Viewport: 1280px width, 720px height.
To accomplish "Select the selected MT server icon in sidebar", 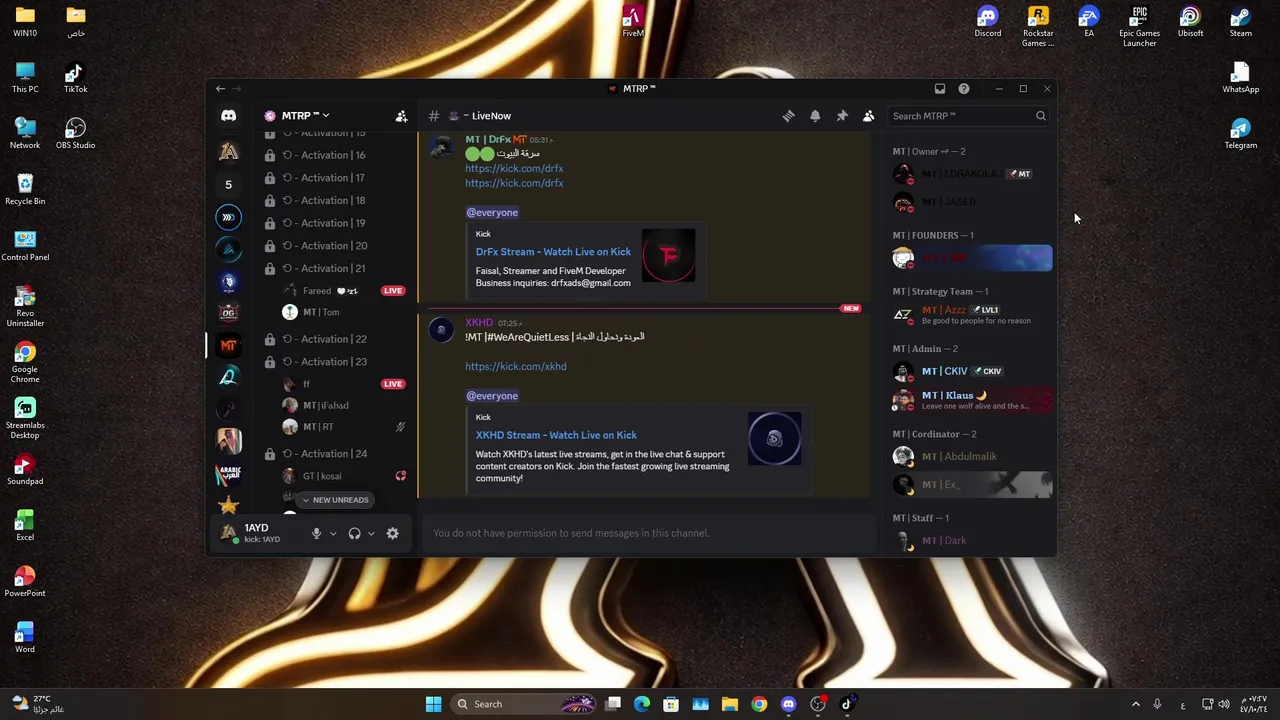I will (x=228, y=345).
